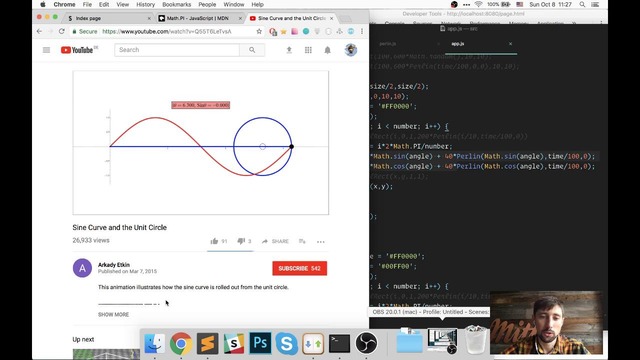Open Sublime Text from the Dock
Screen dimensions: 640x360
207,343
